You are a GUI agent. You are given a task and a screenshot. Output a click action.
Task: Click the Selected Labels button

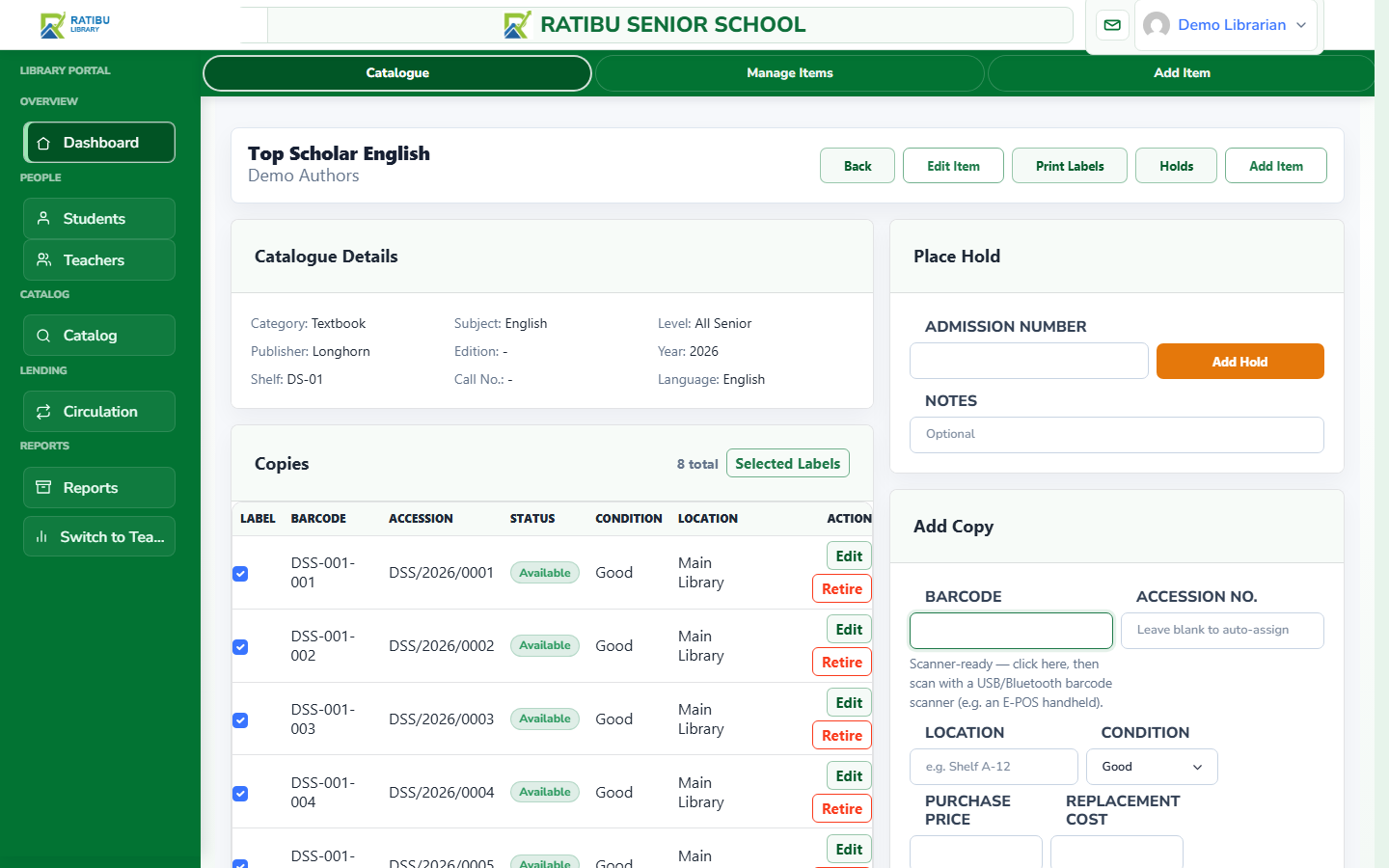(788, 464)
